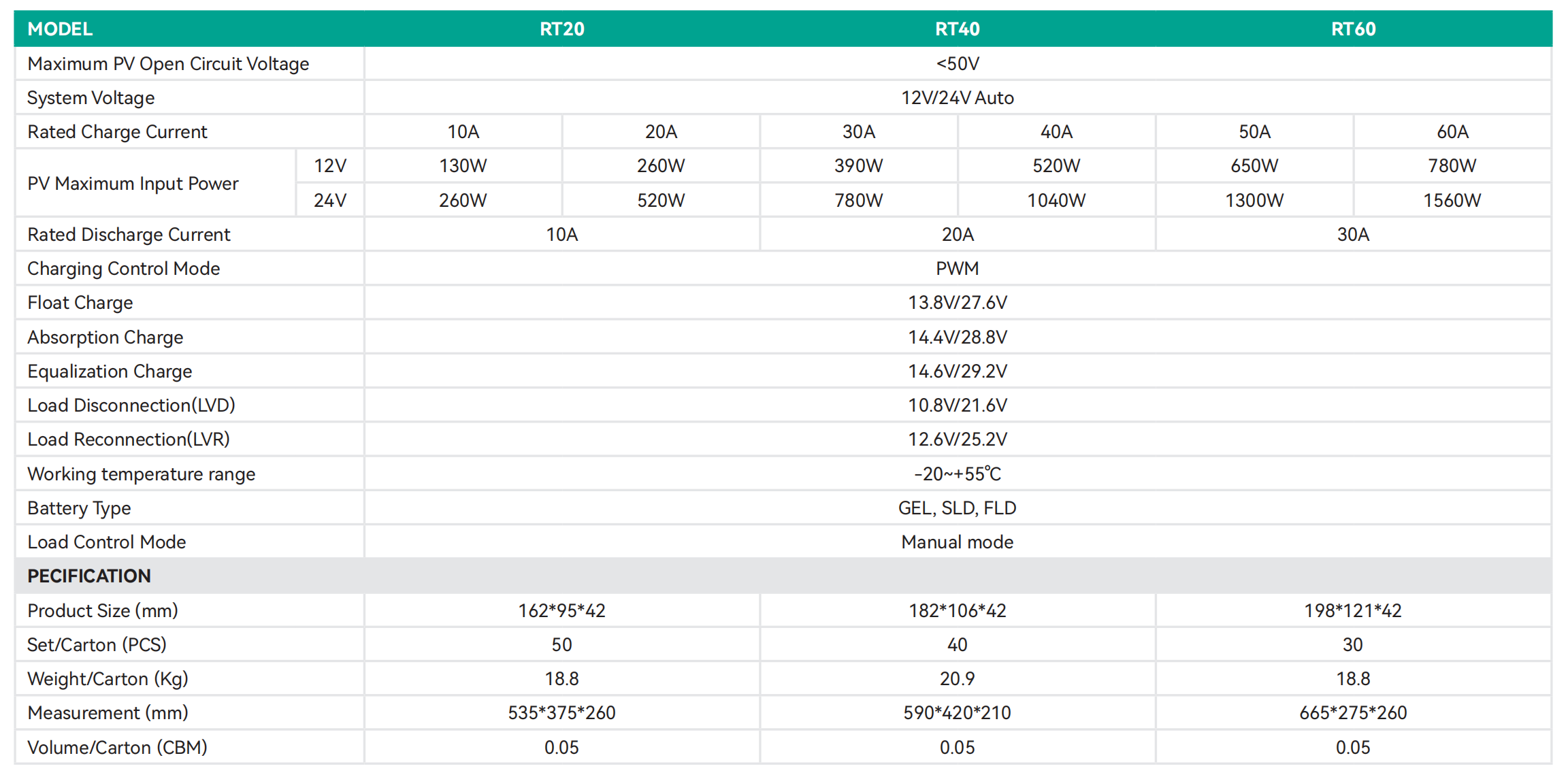Select the 60A rated charge current cell
Viewport: 1568px width, 777px height.
1452,132
